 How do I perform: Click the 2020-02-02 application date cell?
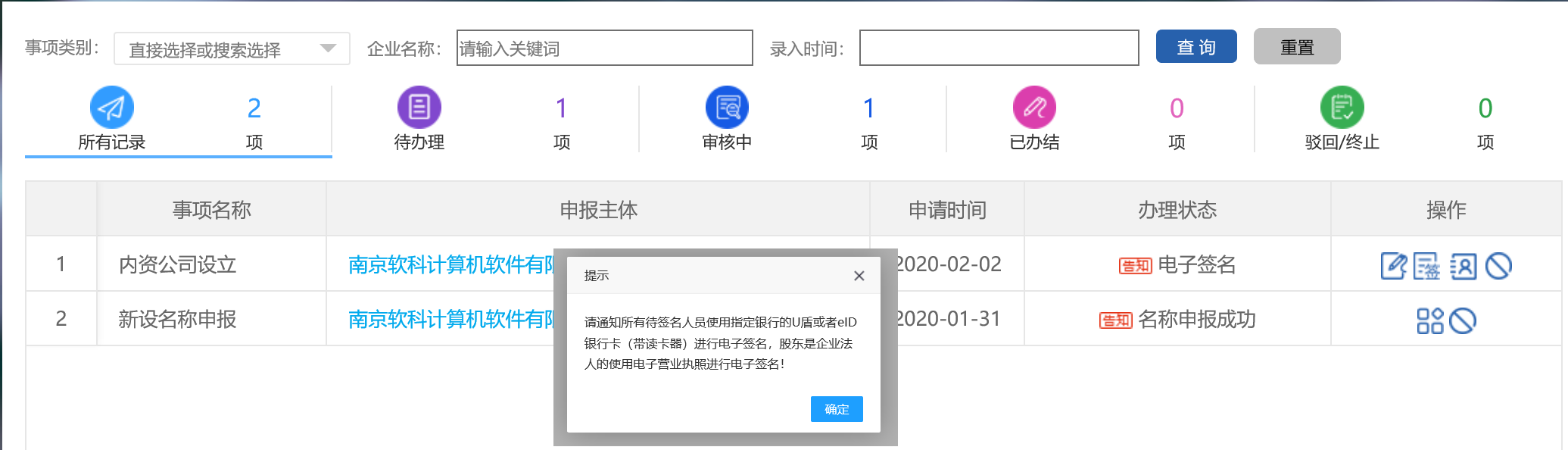pyautogui.click(x=949, y=264)
